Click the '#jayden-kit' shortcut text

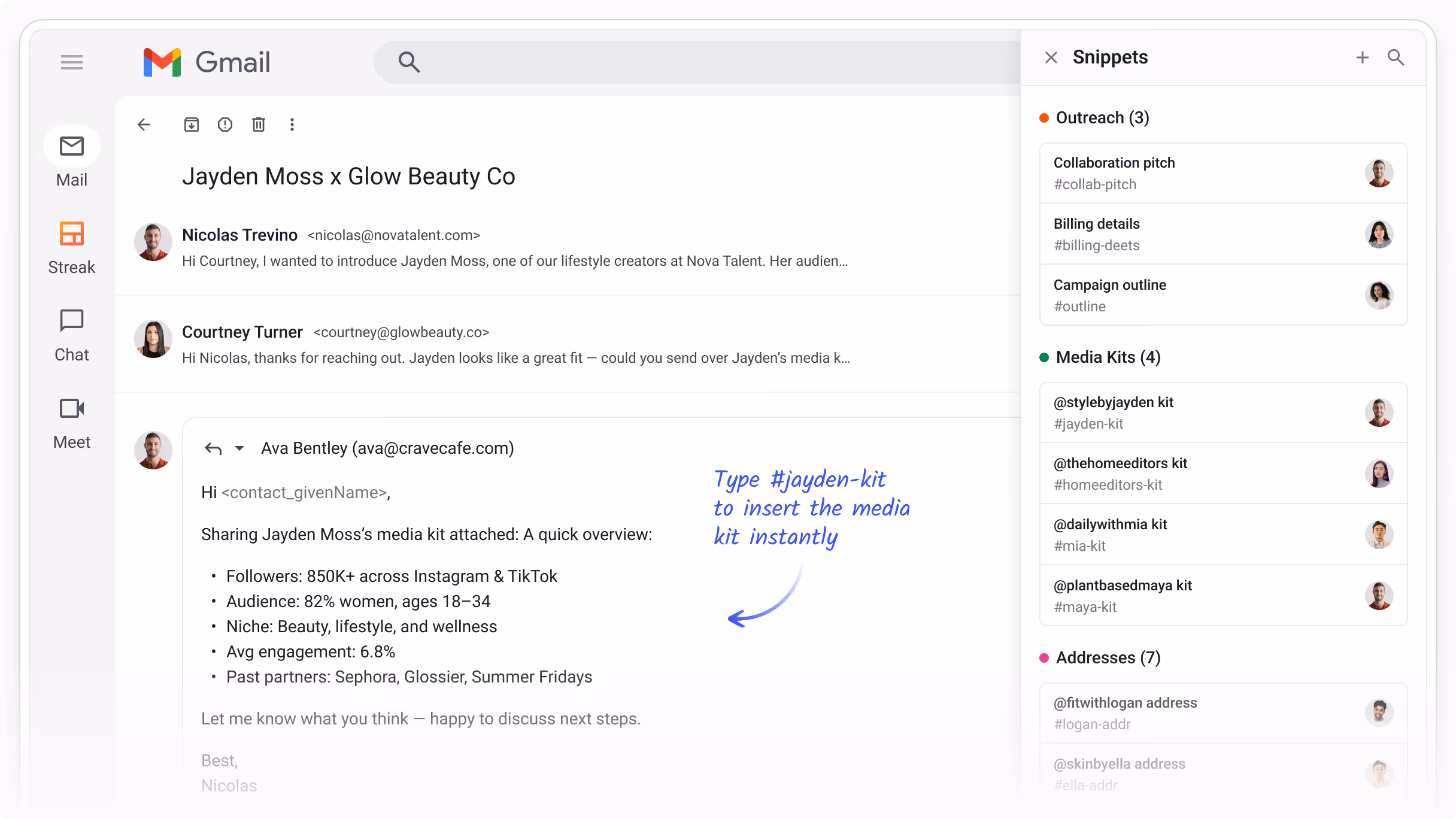[x=1088, y=424]
